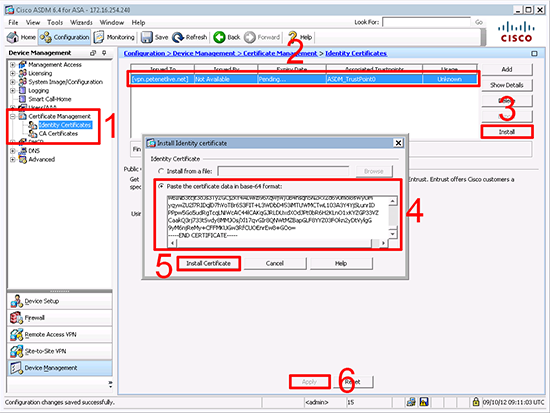
Task: Click the Device Management pane icon
Action: tap(16, 368)
